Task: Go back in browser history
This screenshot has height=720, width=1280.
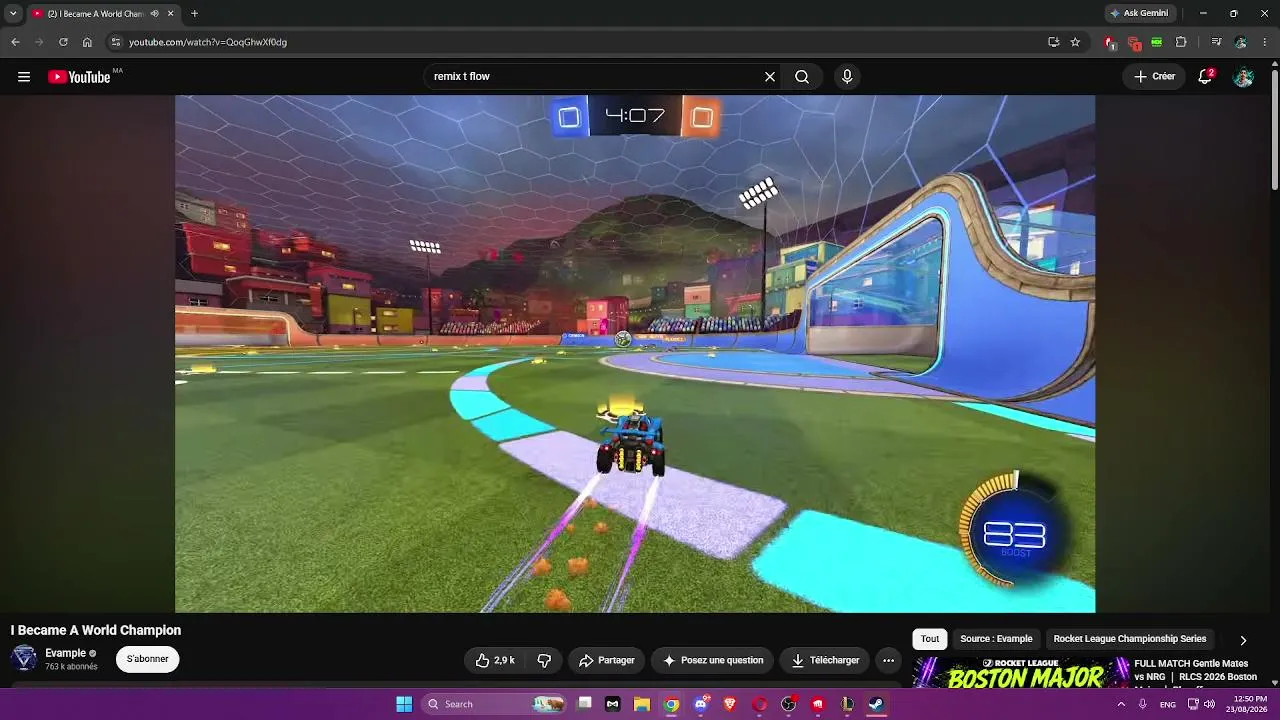Action: tap(15, 42)
